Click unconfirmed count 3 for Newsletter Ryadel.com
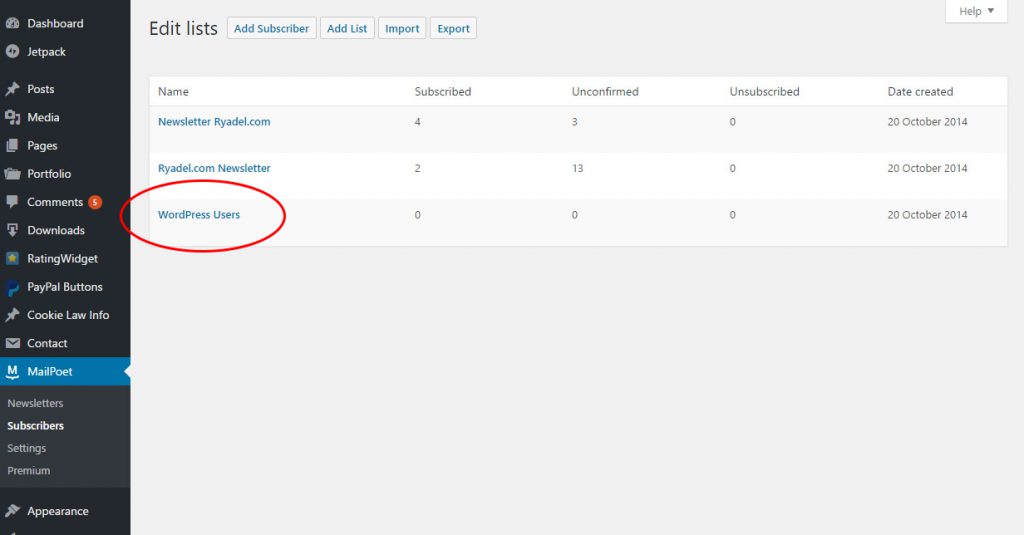 point(575,122)
